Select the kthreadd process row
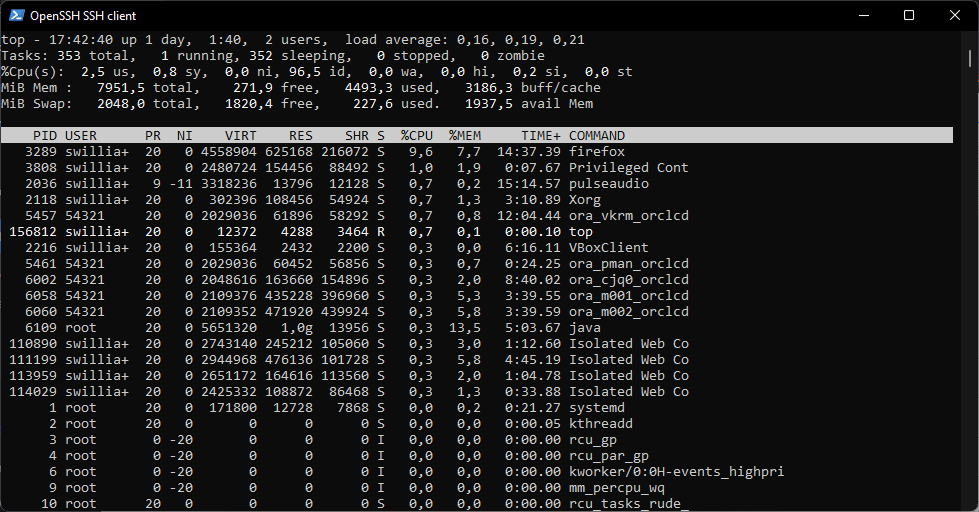Screen dimensions: 979x512 pyautogui.click(x=601, y=424)
